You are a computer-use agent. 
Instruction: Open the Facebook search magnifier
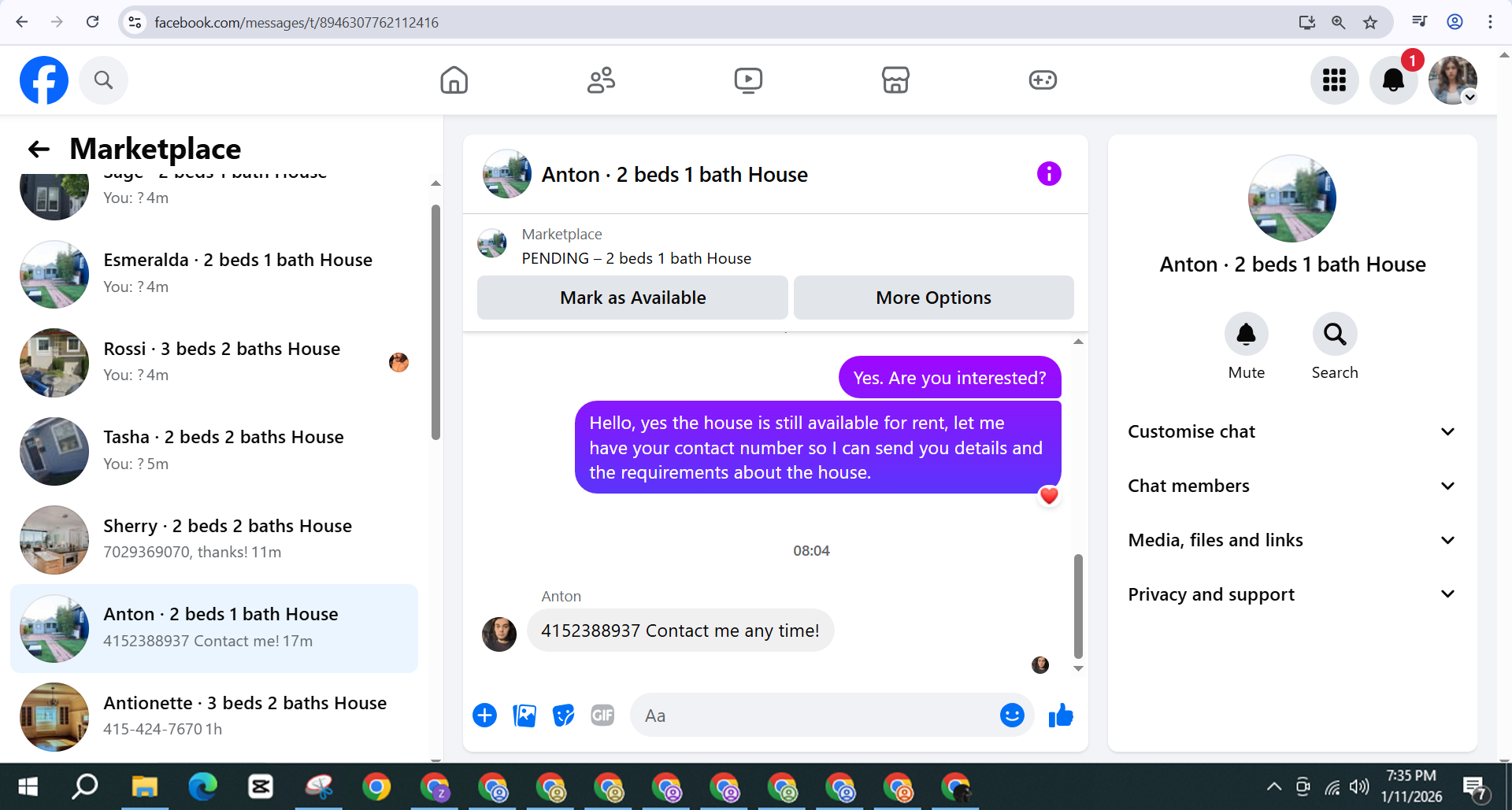click(x=103, y=80)
